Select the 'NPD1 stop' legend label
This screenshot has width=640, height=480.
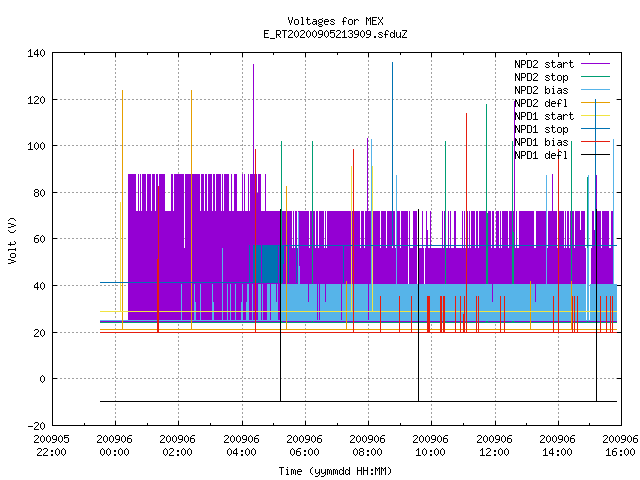[541, 129]
